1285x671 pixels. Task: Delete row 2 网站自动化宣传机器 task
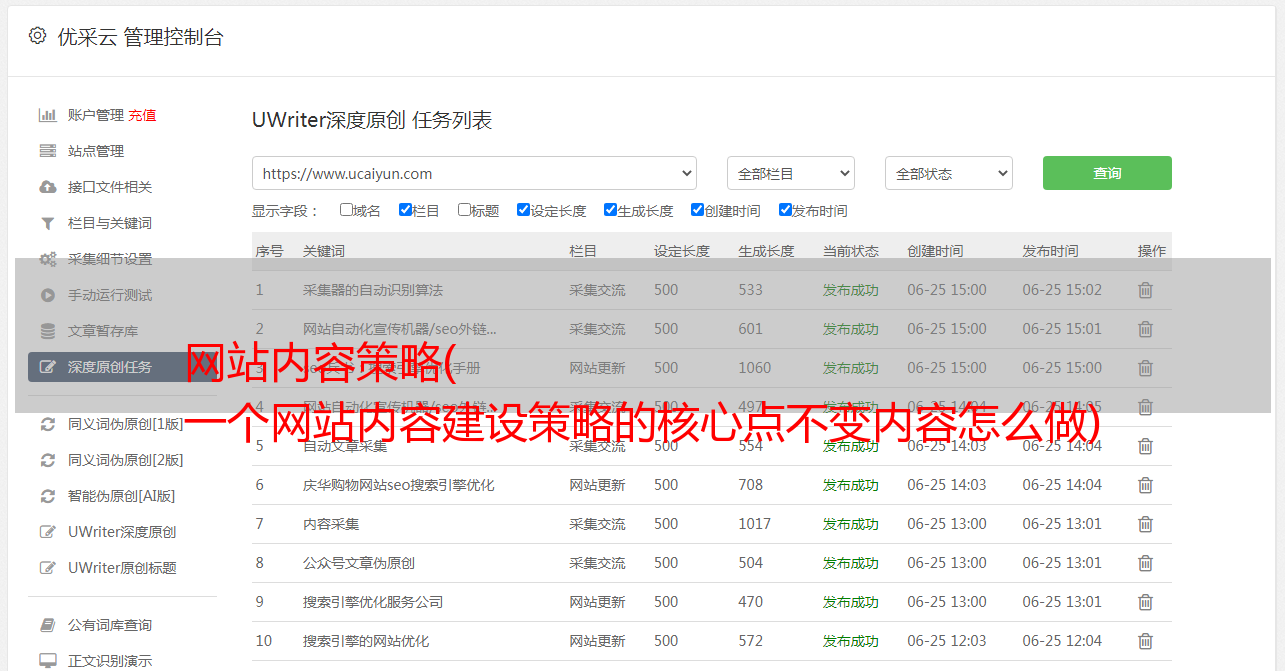coord(1145,329)
